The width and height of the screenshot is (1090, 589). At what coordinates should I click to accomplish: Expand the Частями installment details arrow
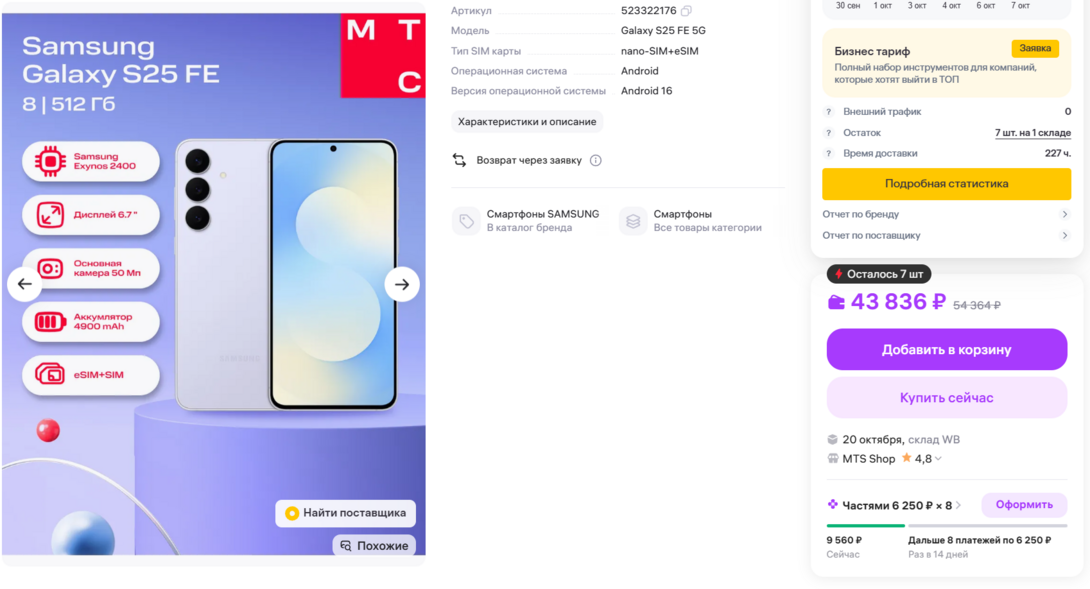point(959,506)
